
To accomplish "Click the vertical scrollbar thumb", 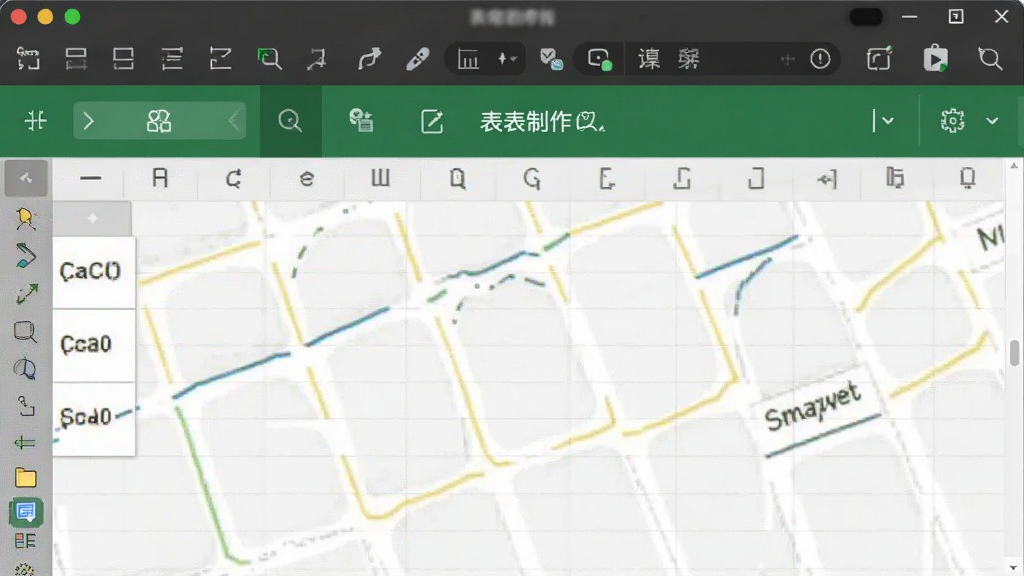I will 1014,353.
